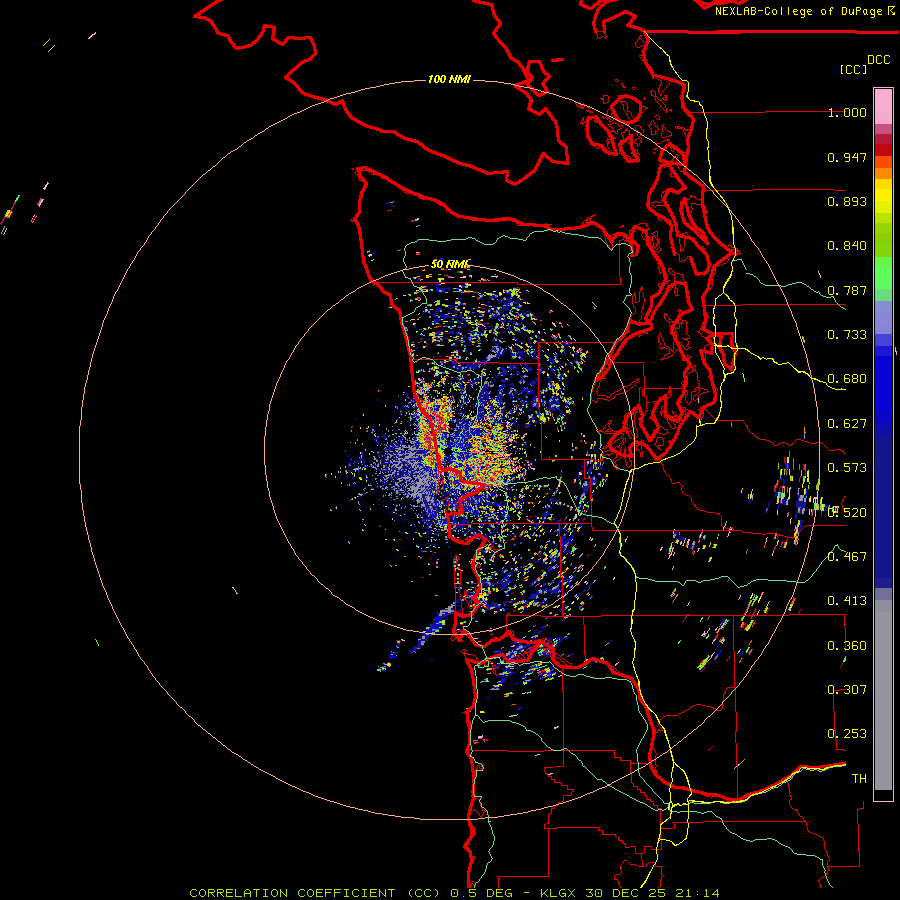The height and width of the screenshot is (900, 900).
Task: Click the NEXLAB-College of DuPage label
Action: [798, 11]
